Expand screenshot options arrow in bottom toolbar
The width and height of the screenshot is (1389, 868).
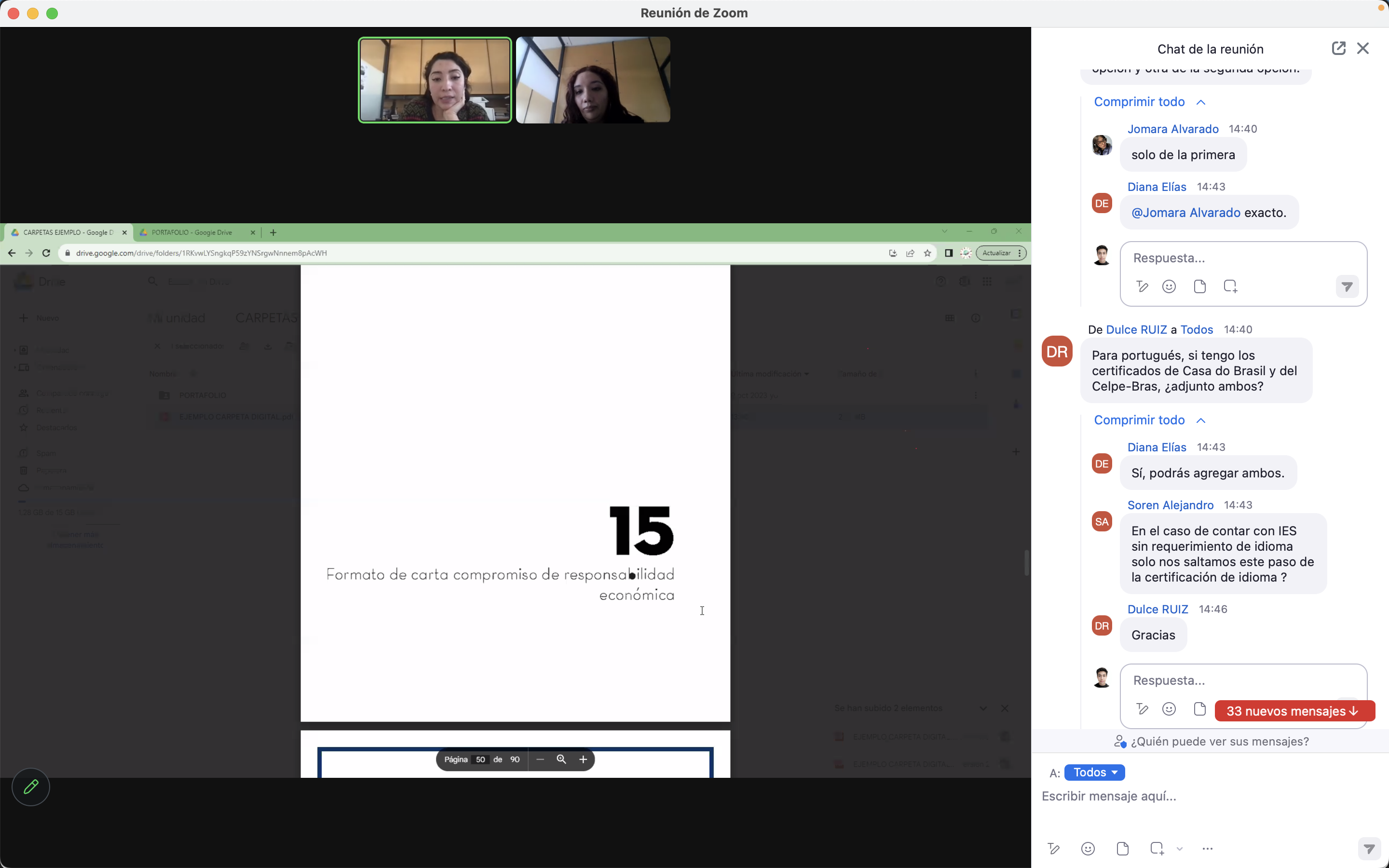pos(1180,849)
